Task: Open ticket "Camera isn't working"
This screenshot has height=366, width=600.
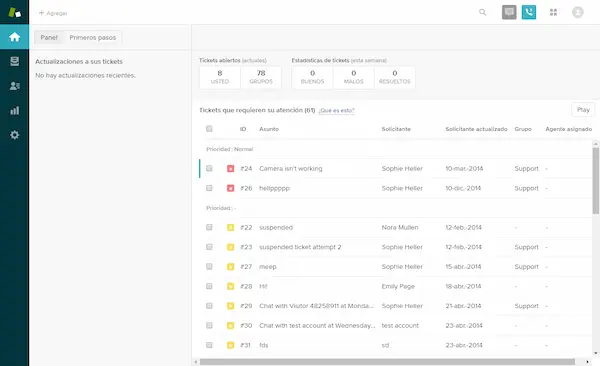Action: pos(291,168)
